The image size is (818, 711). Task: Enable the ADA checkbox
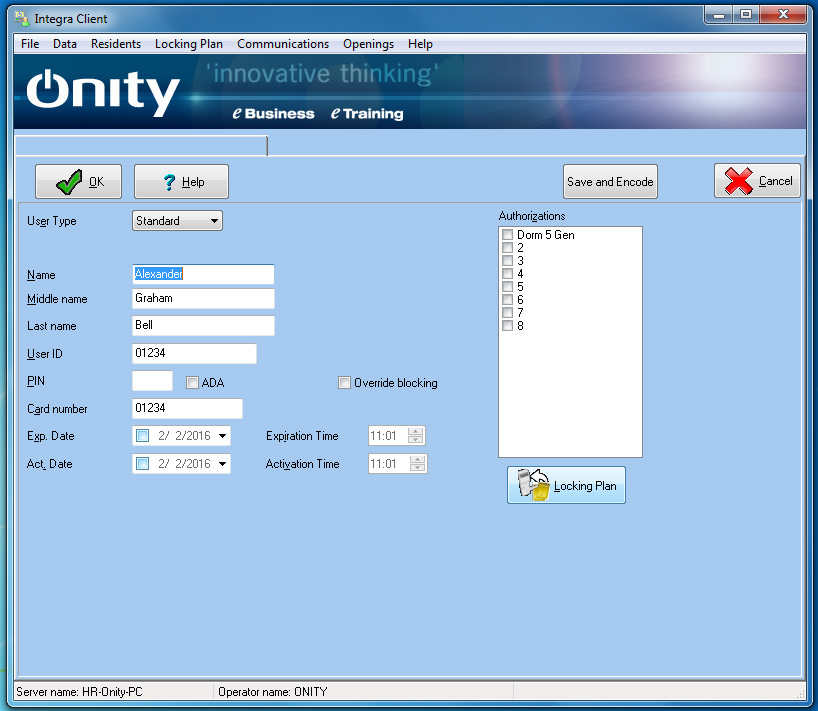pyautogui.click(x=193, y=382)
